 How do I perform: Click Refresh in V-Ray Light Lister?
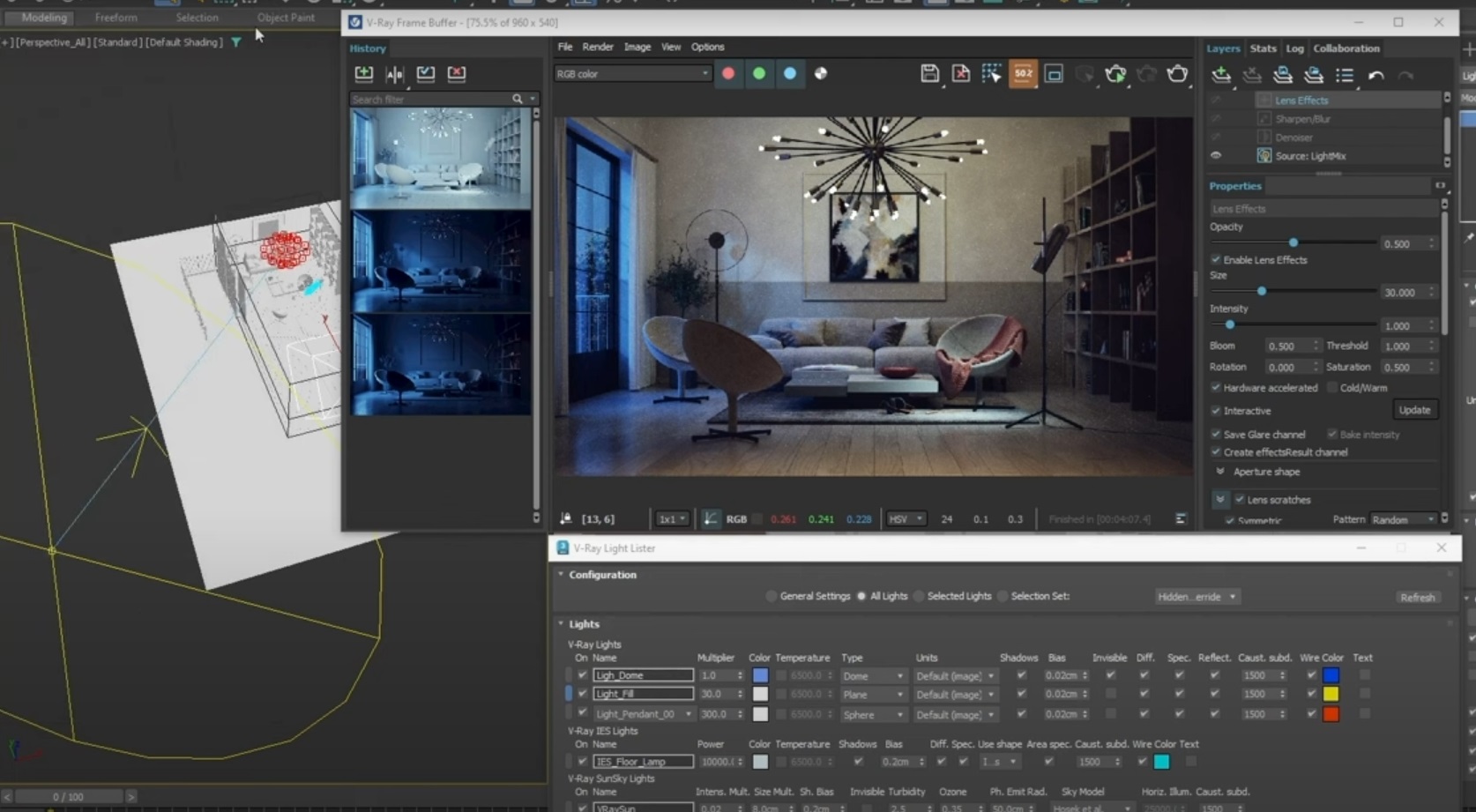point(1417,598)
